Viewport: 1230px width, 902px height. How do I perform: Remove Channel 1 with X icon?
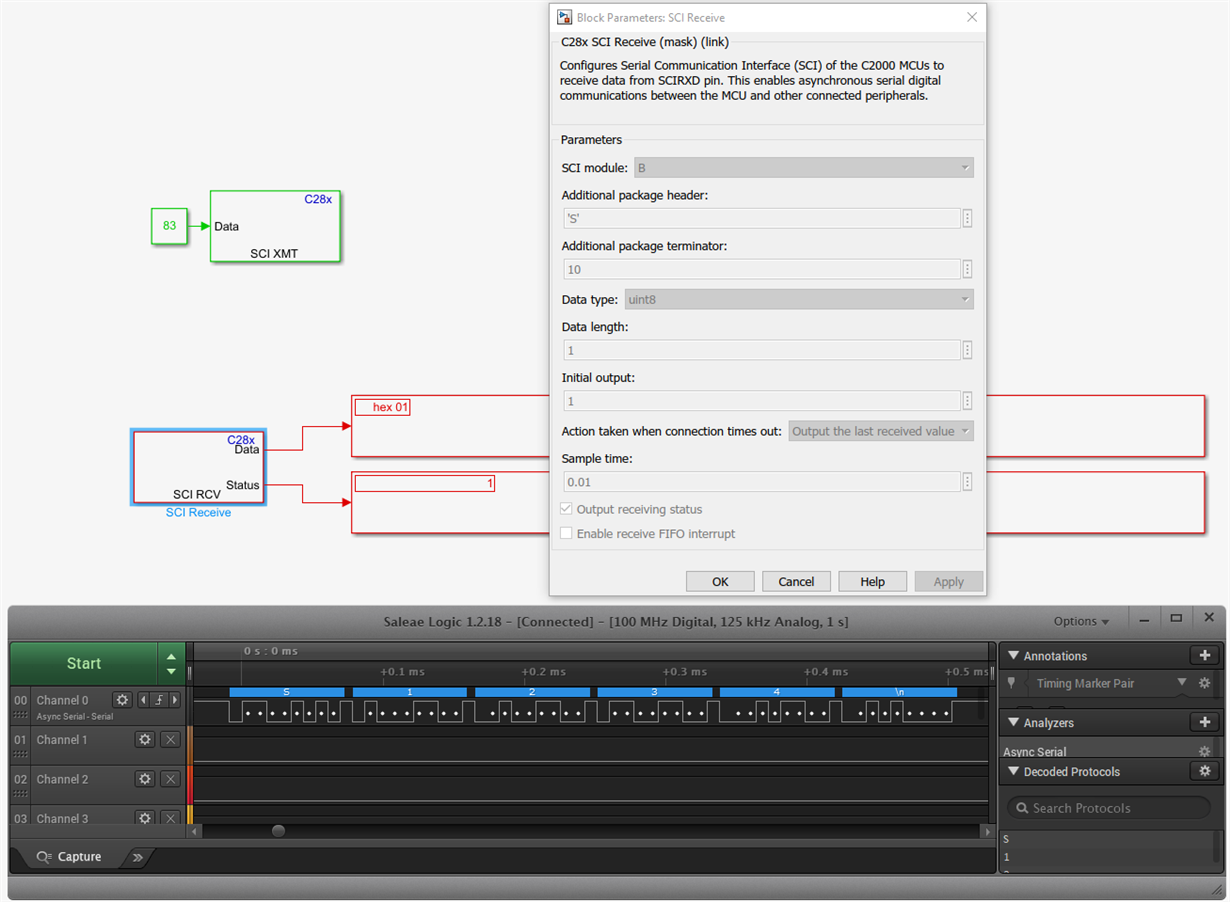click(170, 740)
